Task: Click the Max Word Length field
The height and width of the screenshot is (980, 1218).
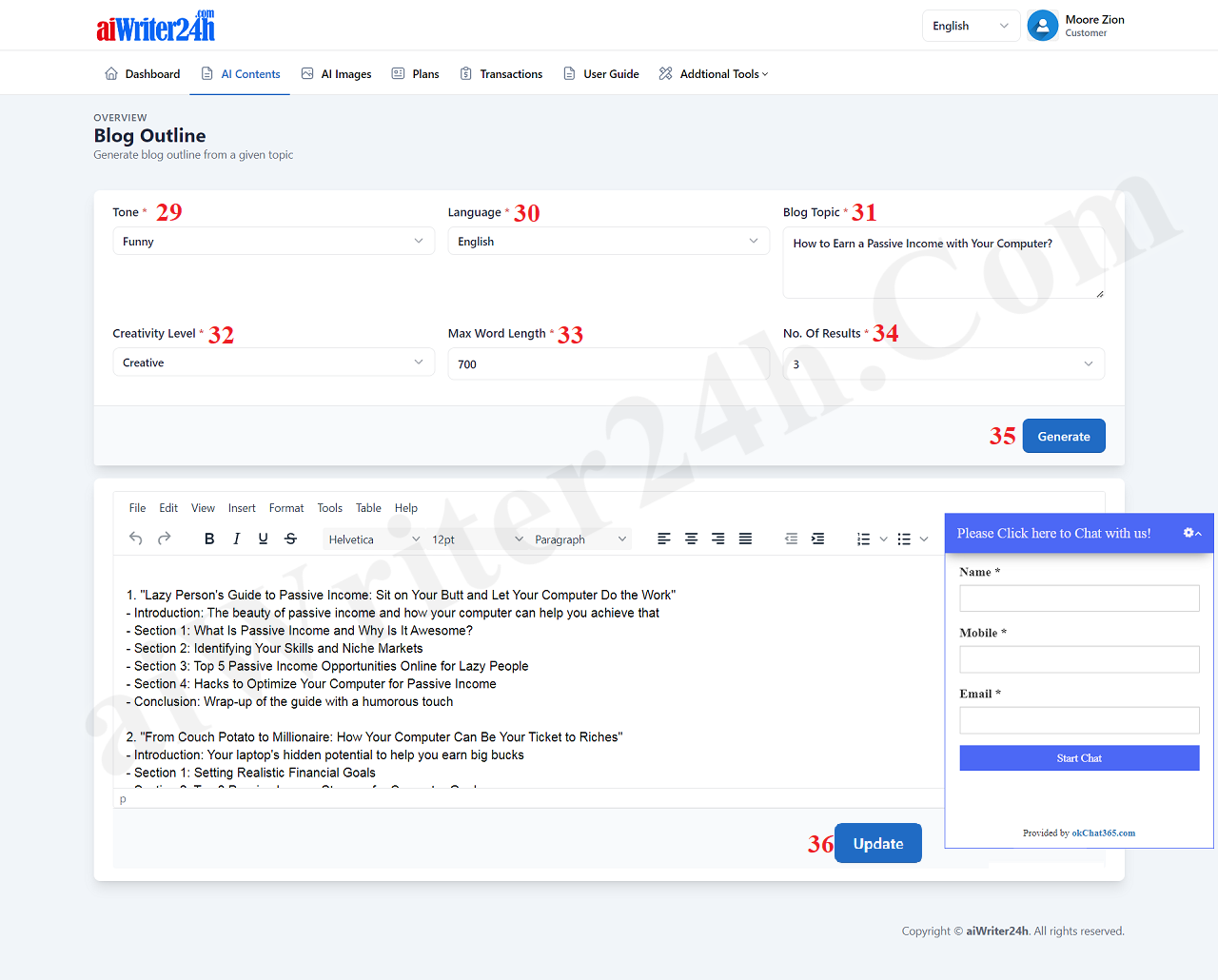Action: 608,364
